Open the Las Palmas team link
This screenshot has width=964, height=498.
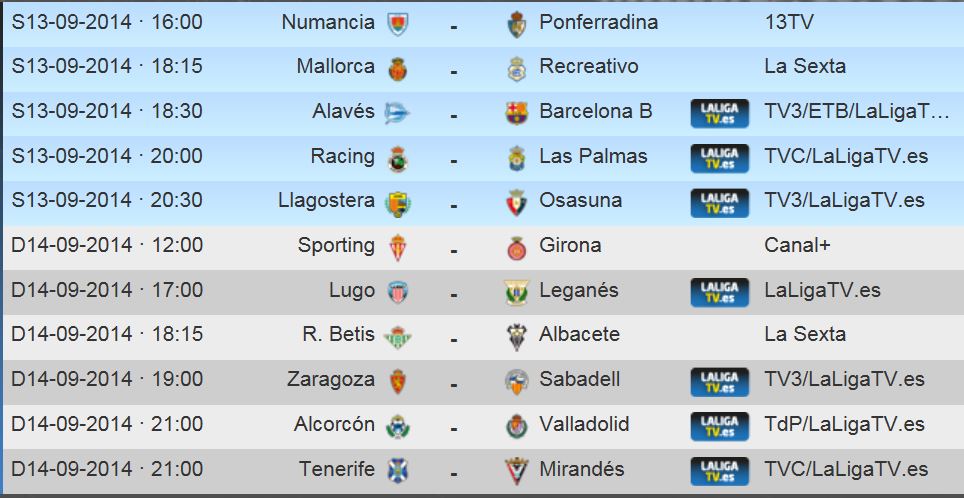(x=593, y=156)
